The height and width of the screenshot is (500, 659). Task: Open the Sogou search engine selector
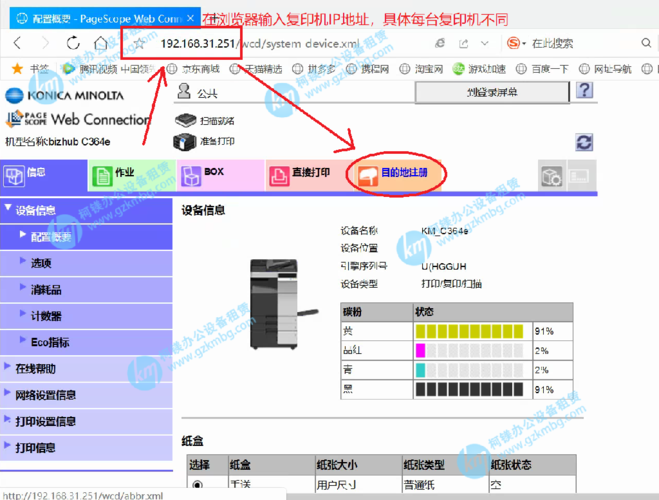pos(517,43)
